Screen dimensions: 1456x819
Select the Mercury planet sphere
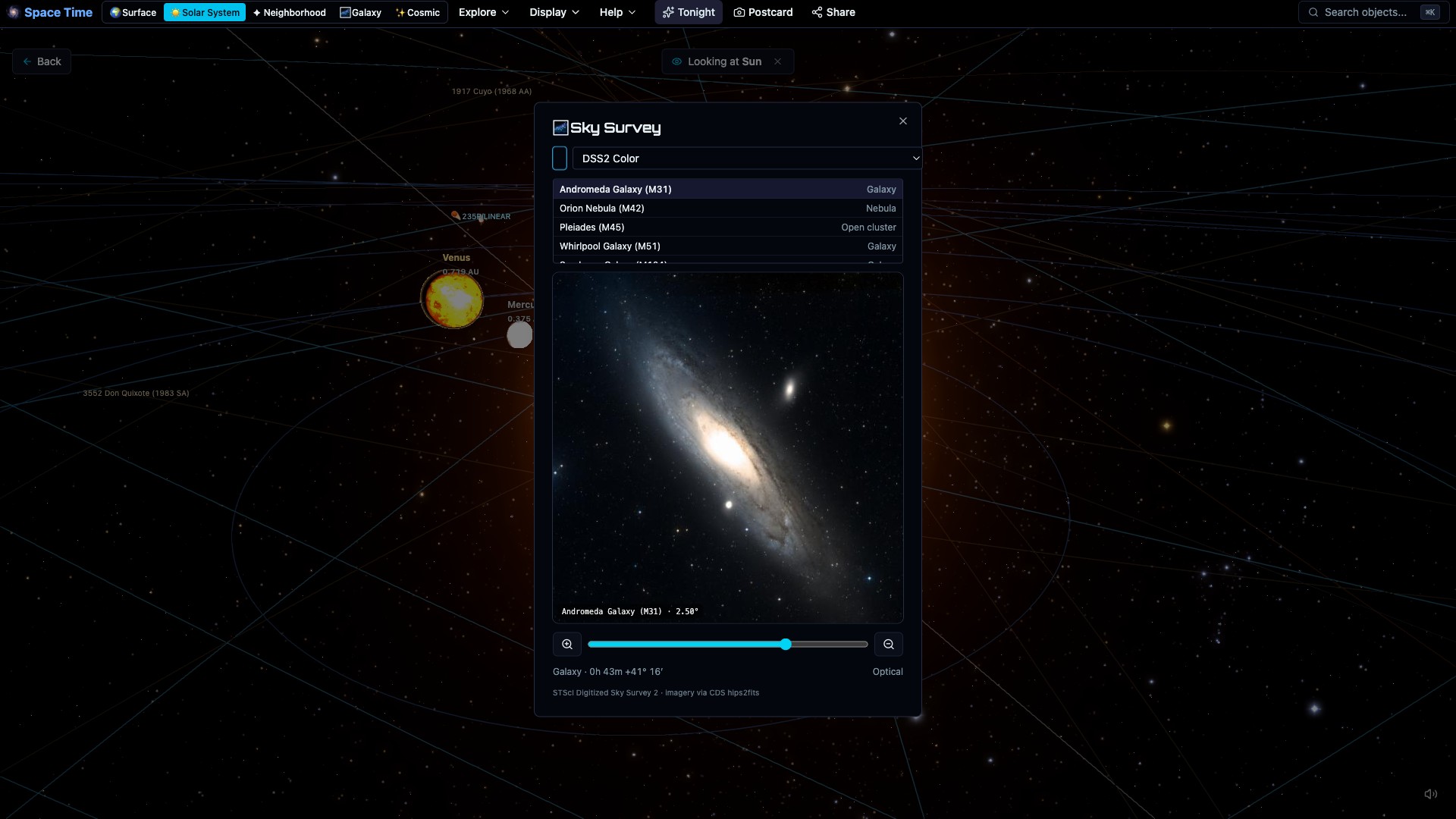[519, 334]
